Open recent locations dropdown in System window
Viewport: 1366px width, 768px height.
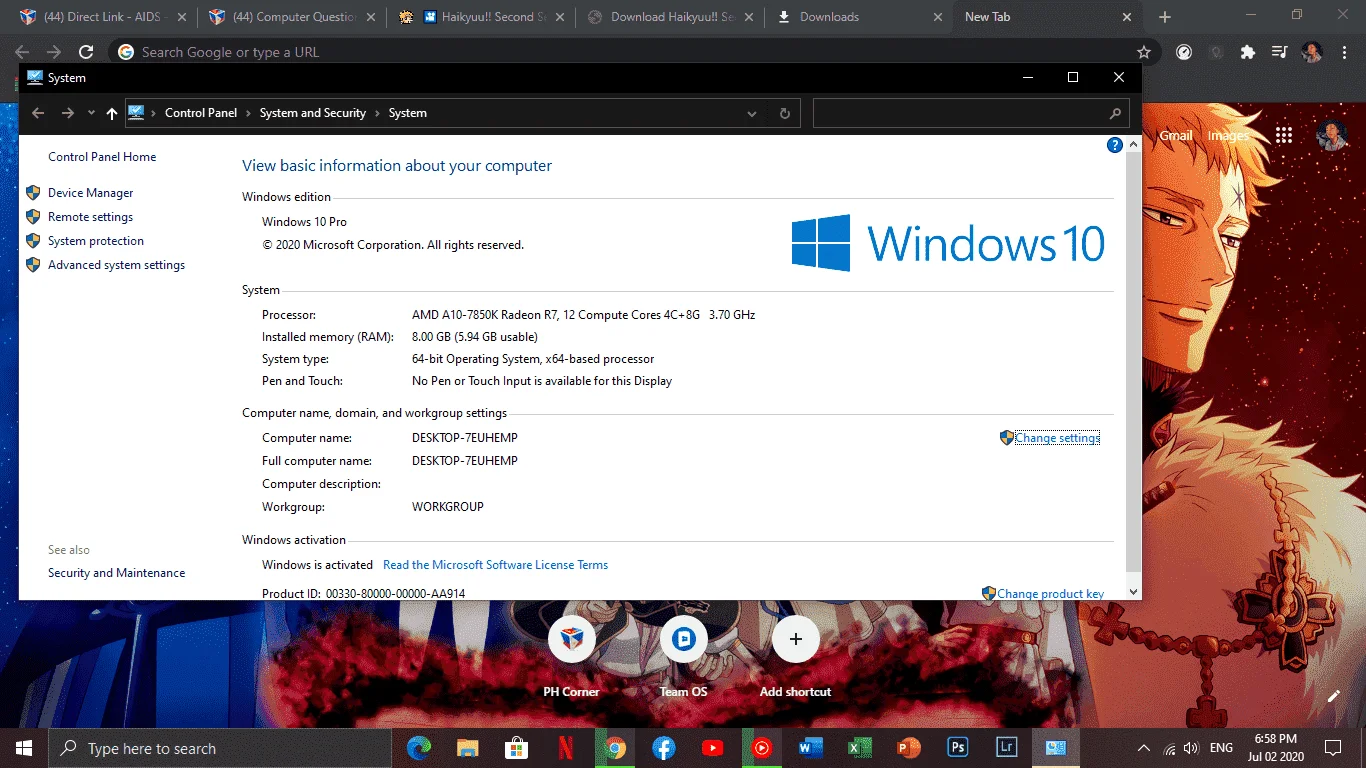[91, 113]
